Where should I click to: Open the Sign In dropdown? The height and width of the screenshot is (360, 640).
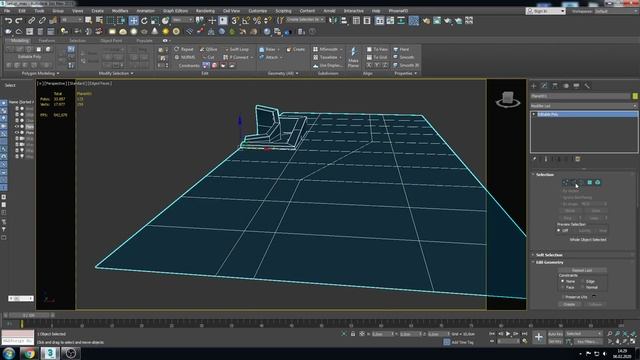pos(546,11)
